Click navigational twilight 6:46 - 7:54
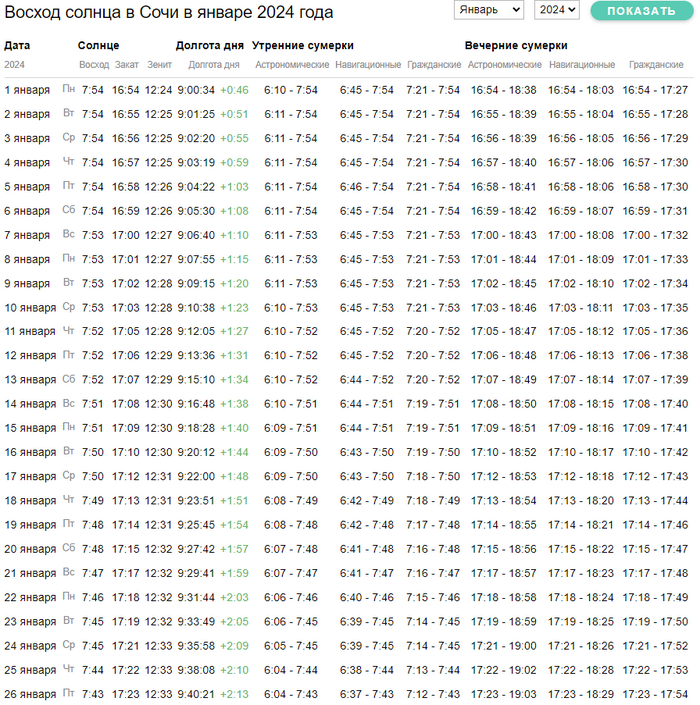 click(x=366, y=187)
